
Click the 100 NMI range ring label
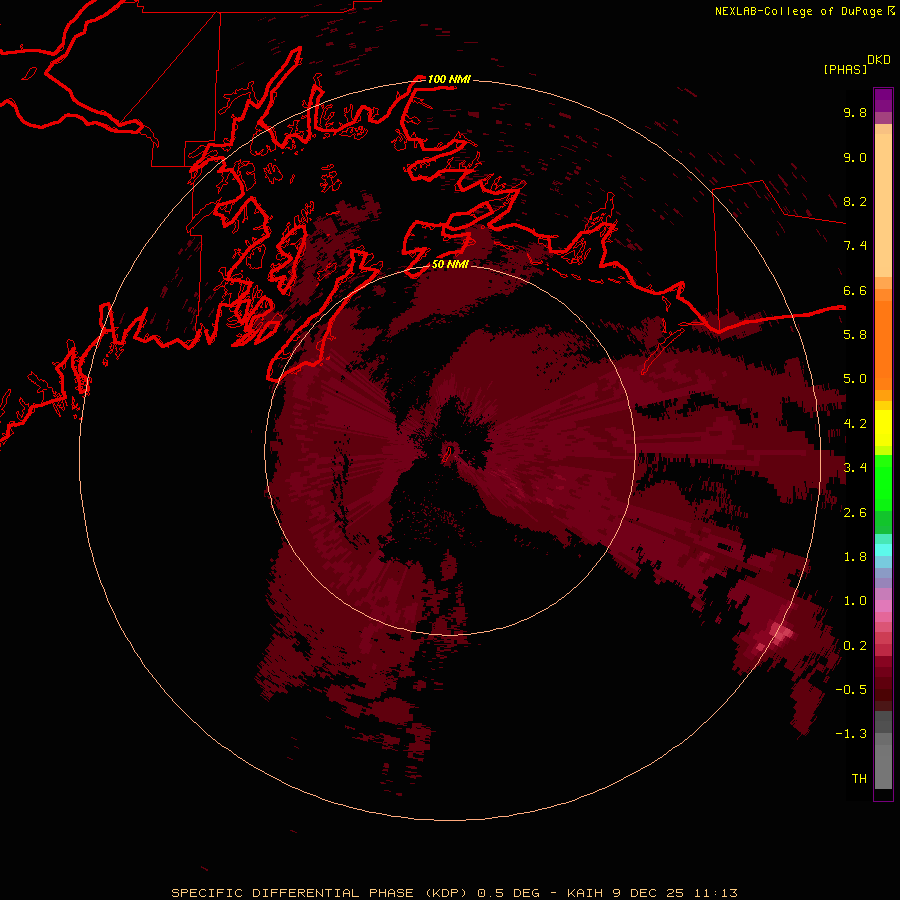tap(449, 79)
